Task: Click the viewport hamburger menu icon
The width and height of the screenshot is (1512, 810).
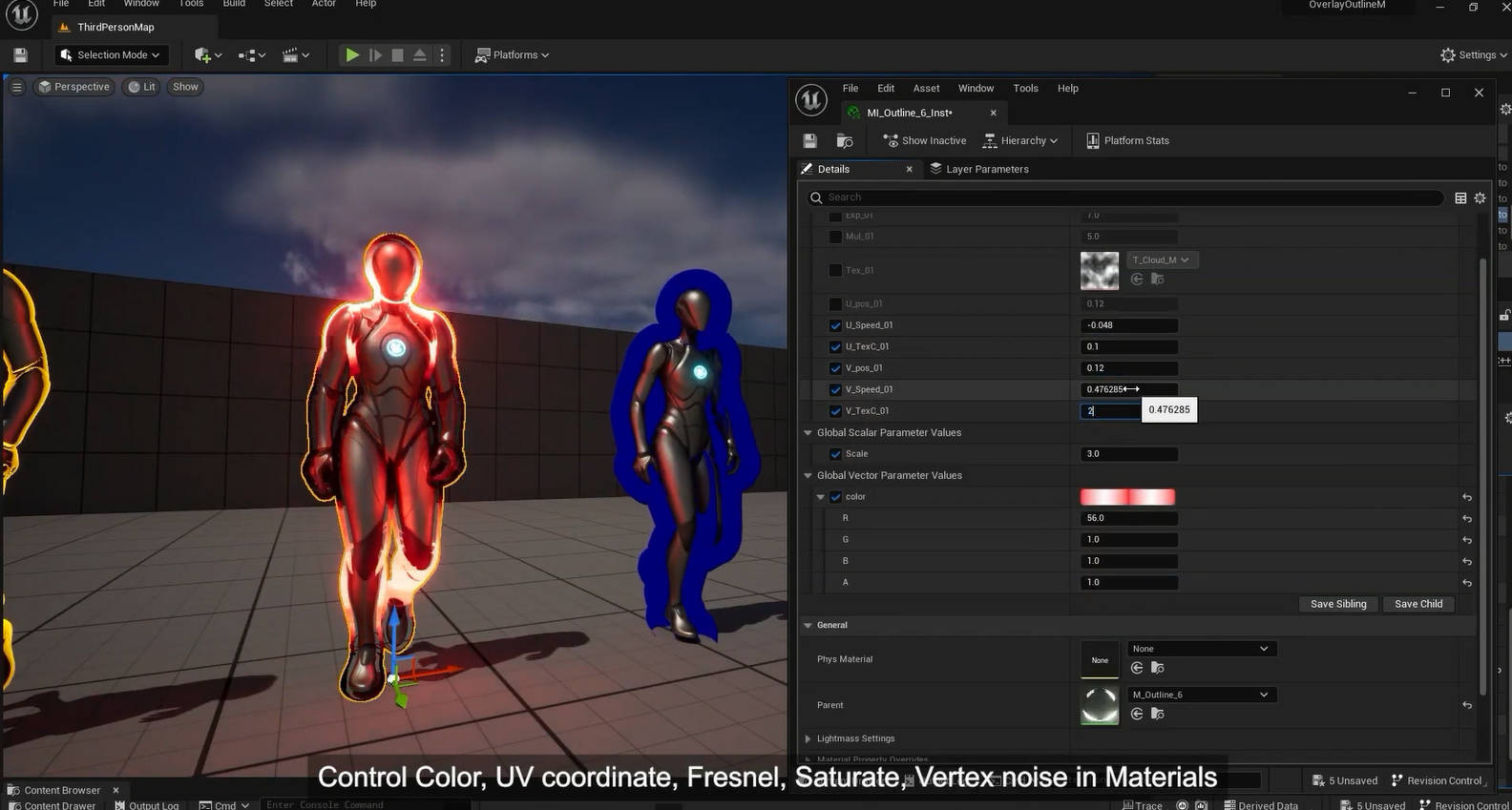Action: click(x=16, y=87)
